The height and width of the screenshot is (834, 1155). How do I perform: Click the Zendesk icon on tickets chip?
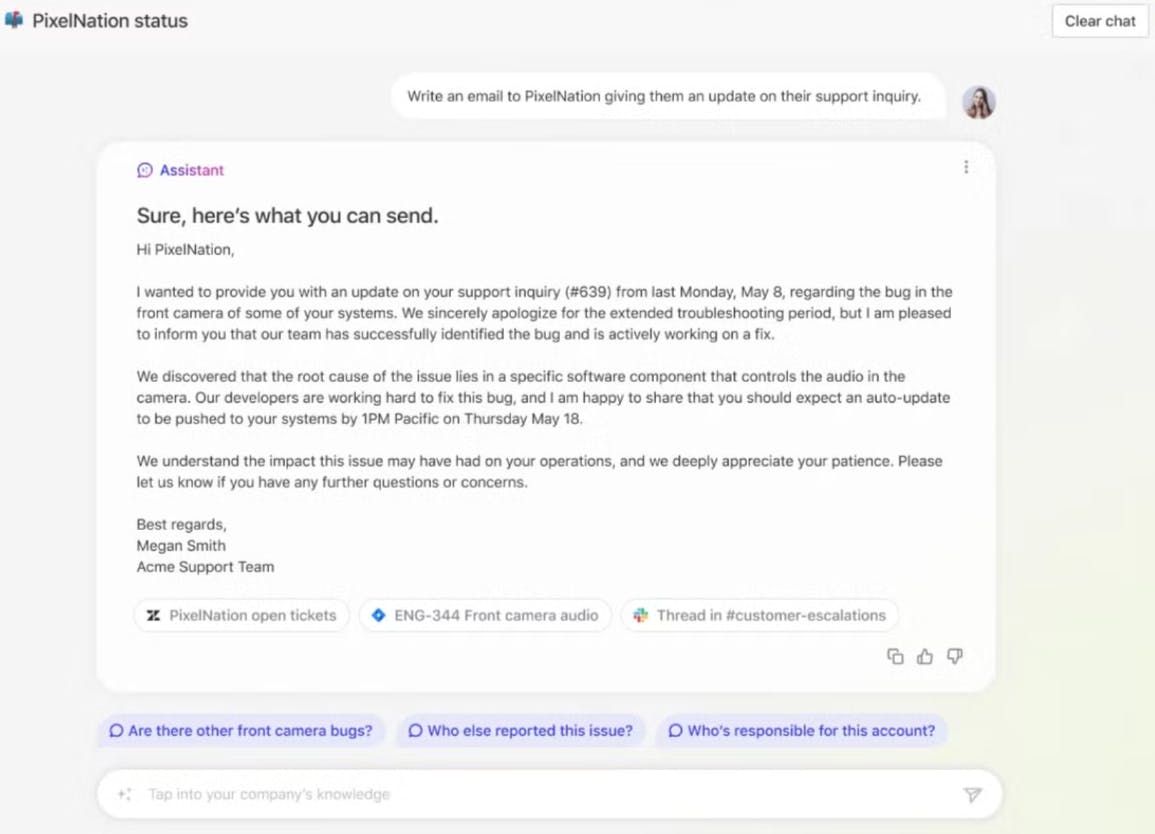click(153, 616)
